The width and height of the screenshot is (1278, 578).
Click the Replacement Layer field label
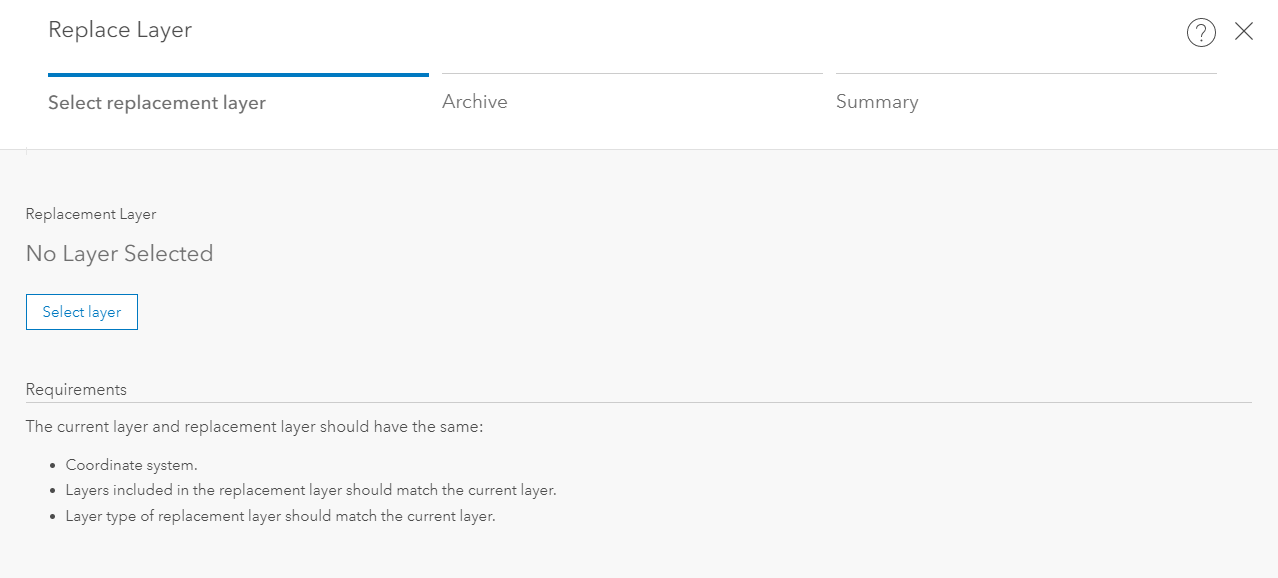click(x=91, y=214)
